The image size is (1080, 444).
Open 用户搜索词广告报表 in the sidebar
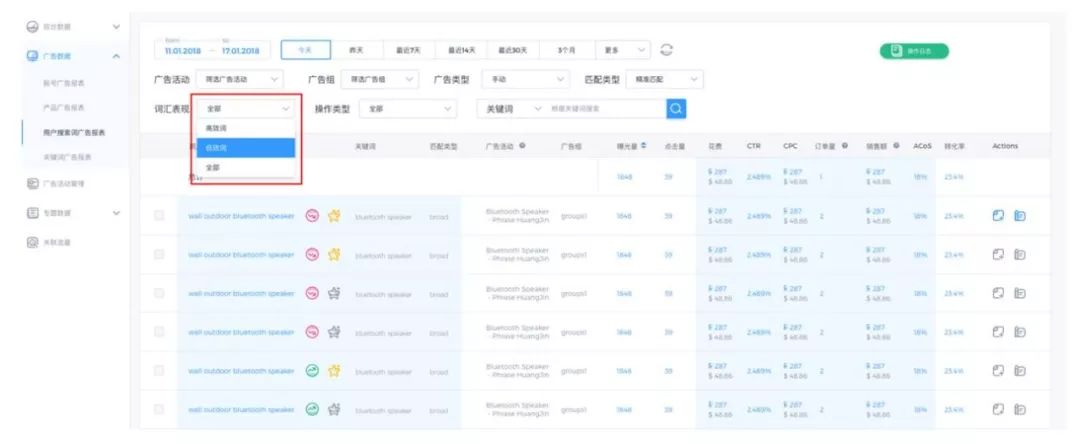pyautogui.click(x=74, y=132)
